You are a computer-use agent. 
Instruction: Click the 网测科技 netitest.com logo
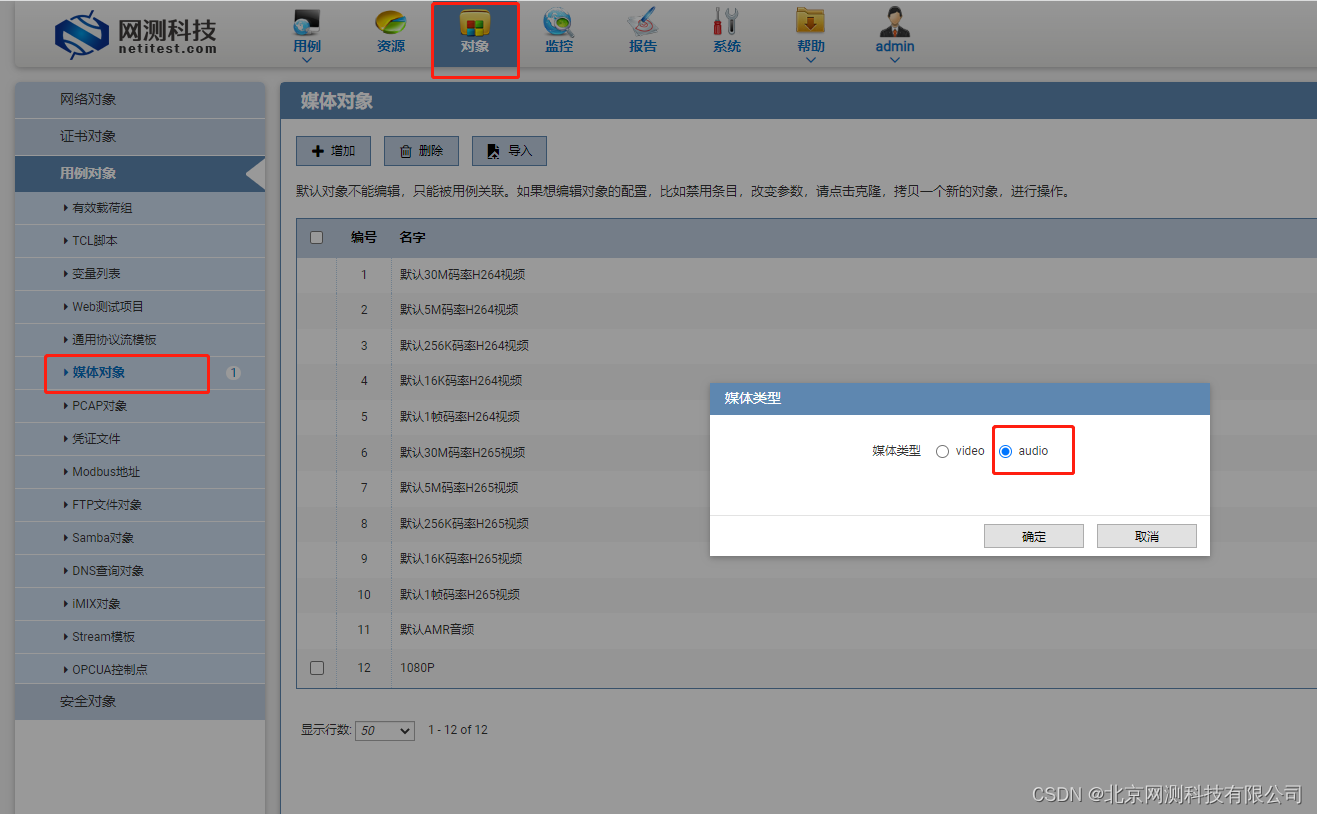136,34
